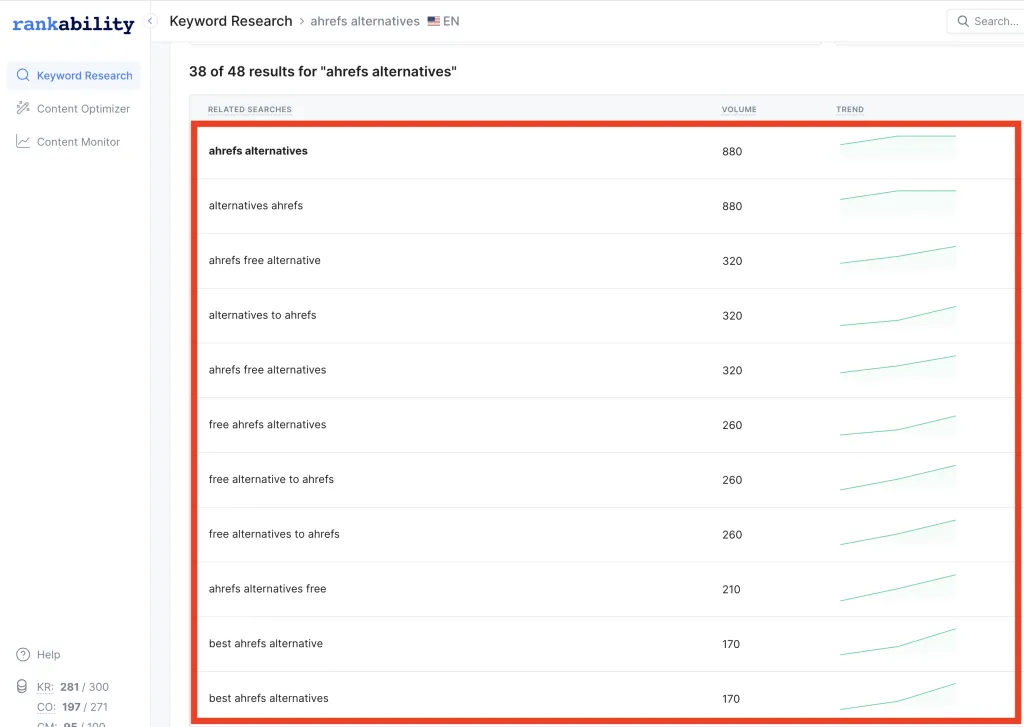The width and height of the screenshot is (1024, 727).
Task: Click trend sparkline for free ahrefs alternatives
Action: coord(897,426)
